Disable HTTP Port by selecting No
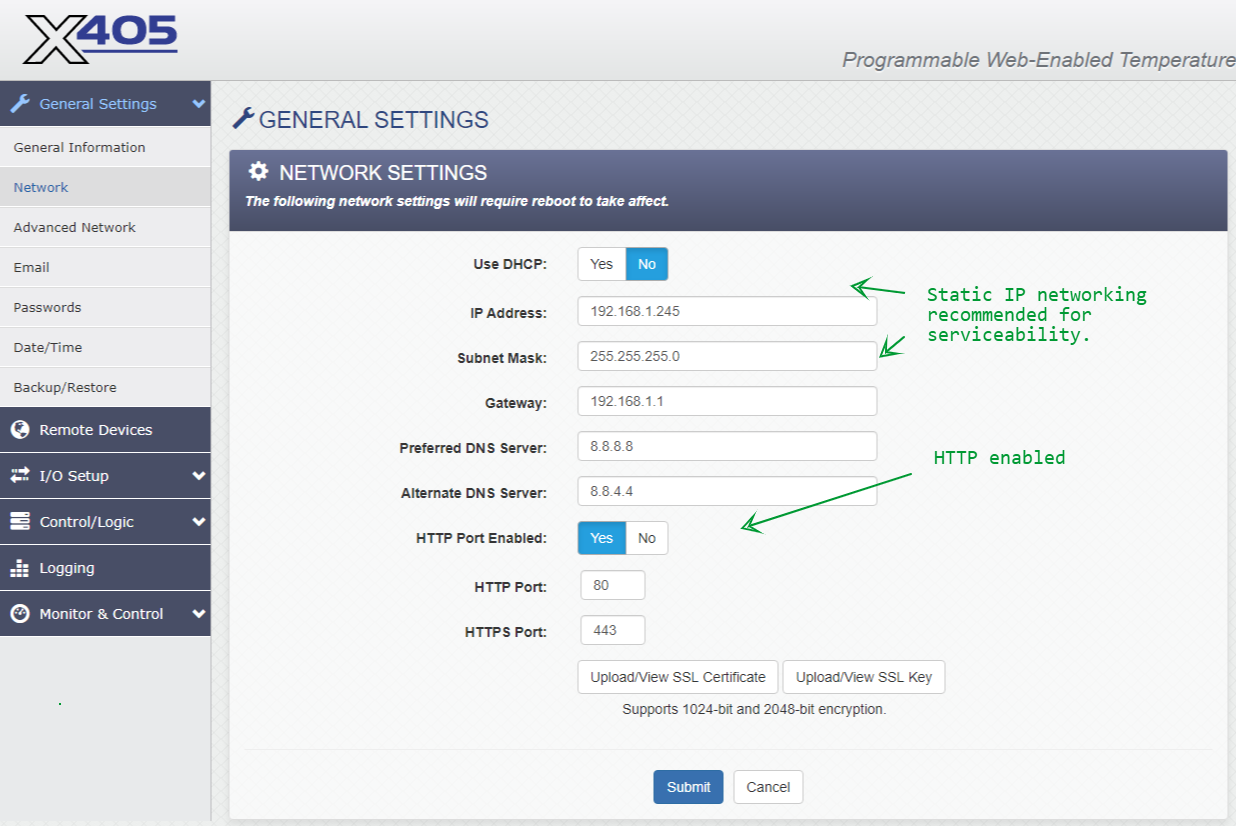The height and width of the screenshot is (826, 1236). (x=647, y=538)
